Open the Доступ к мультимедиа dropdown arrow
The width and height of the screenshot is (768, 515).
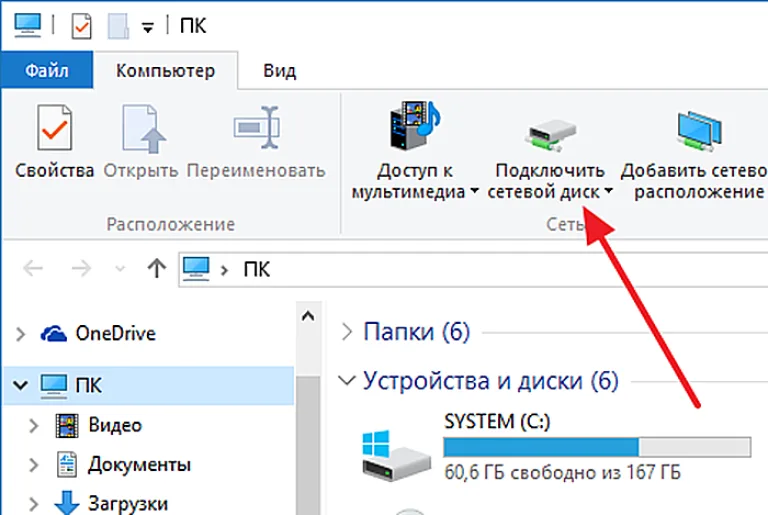[474, 191]
